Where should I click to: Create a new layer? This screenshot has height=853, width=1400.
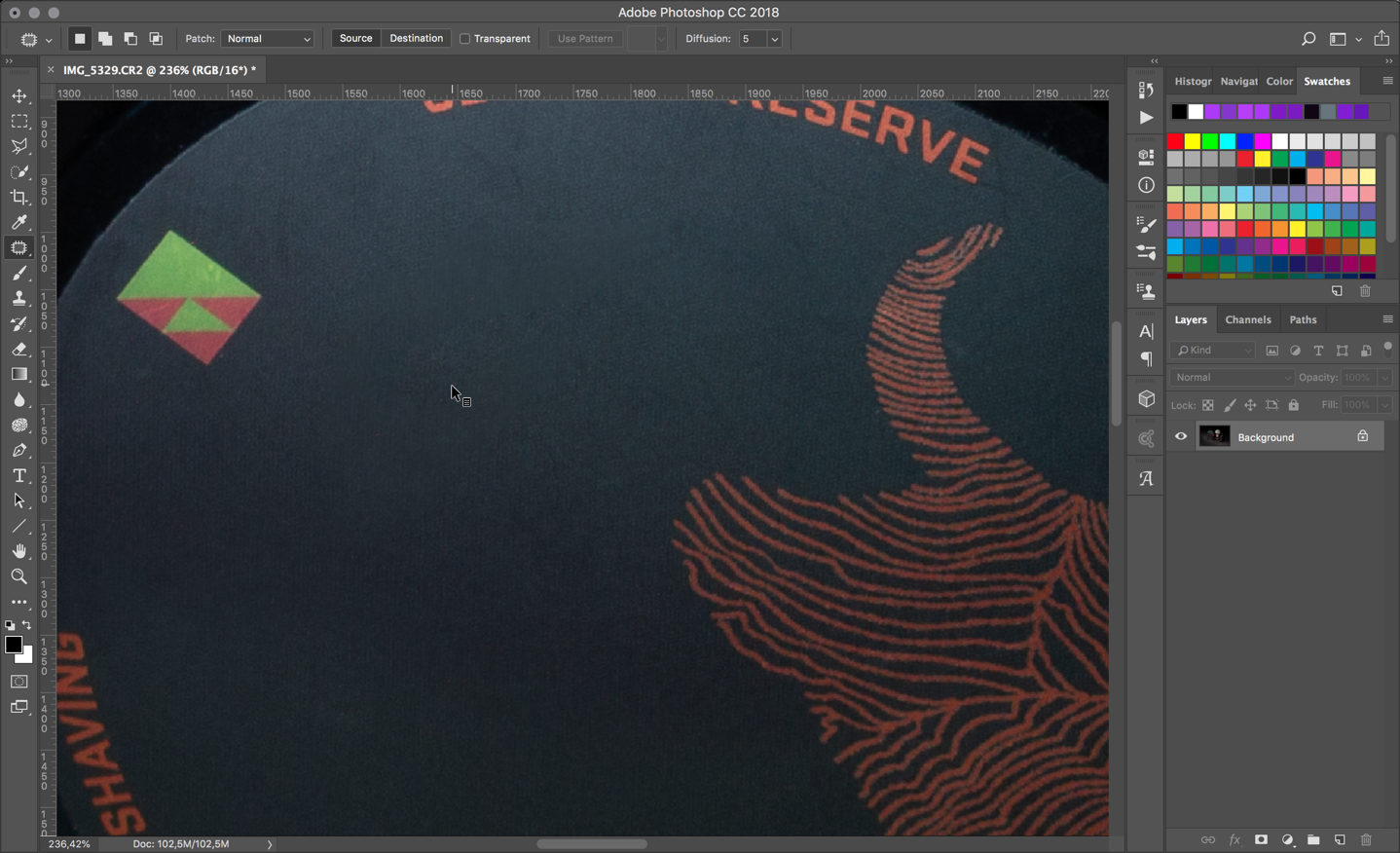(1340, 839)
